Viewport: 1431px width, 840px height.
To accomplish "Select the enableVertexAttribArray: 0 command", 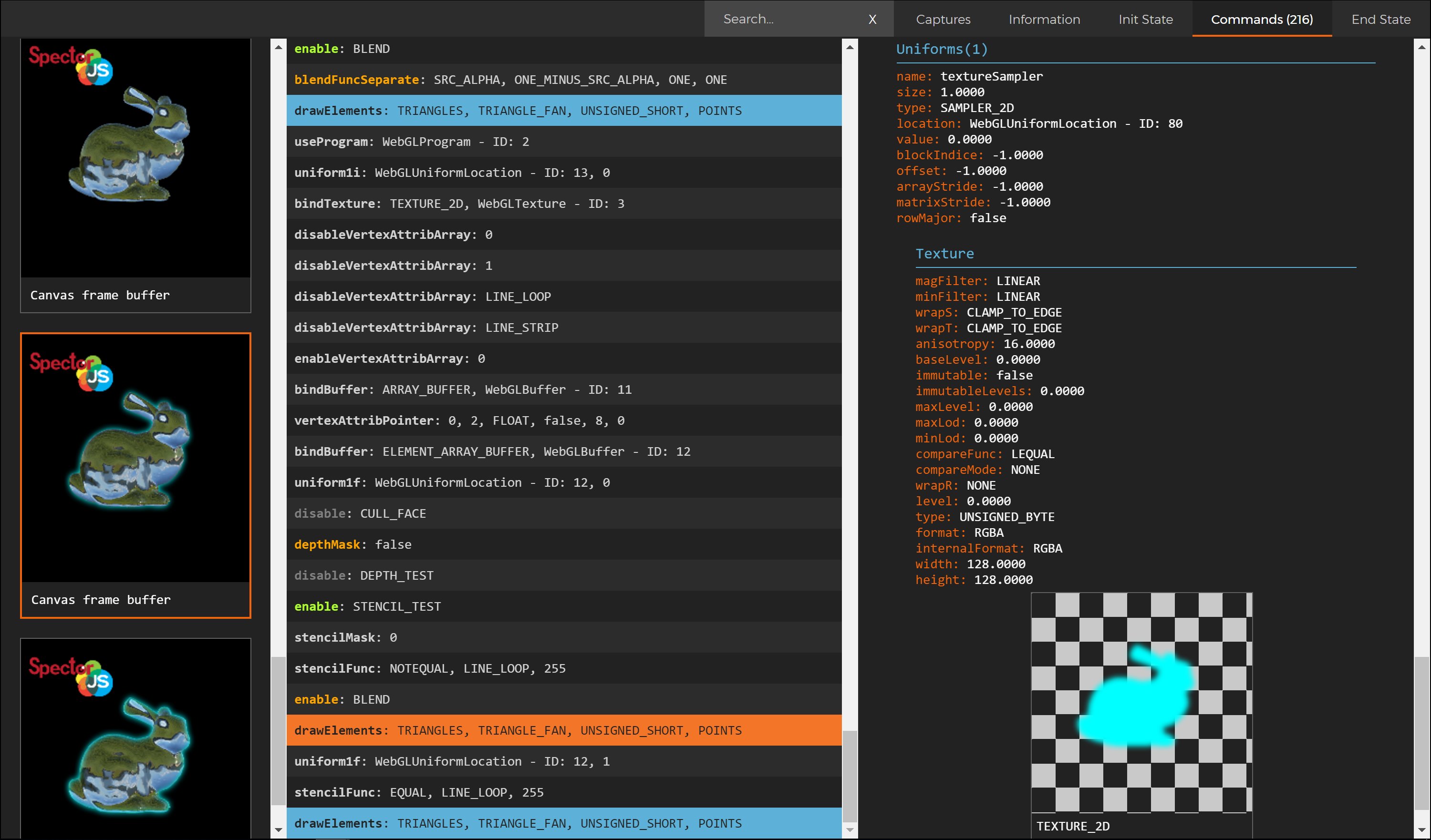I will point(564,358).
